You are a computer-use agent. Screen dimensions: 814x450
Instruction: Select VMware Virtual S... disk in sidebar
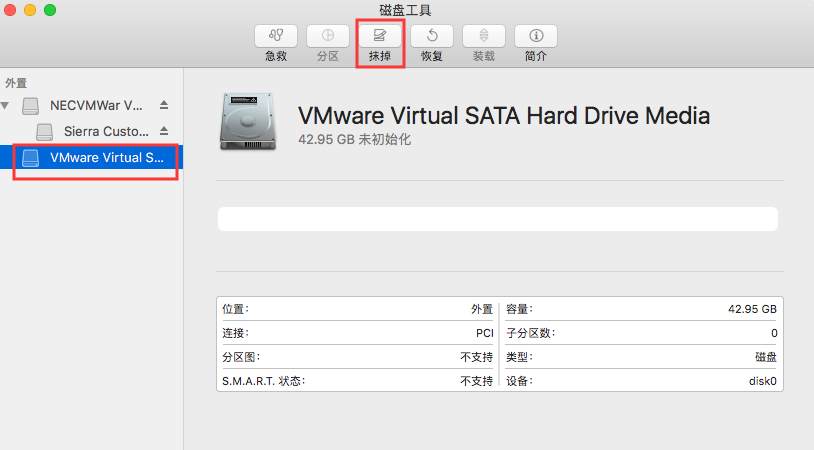coord(91,157)
